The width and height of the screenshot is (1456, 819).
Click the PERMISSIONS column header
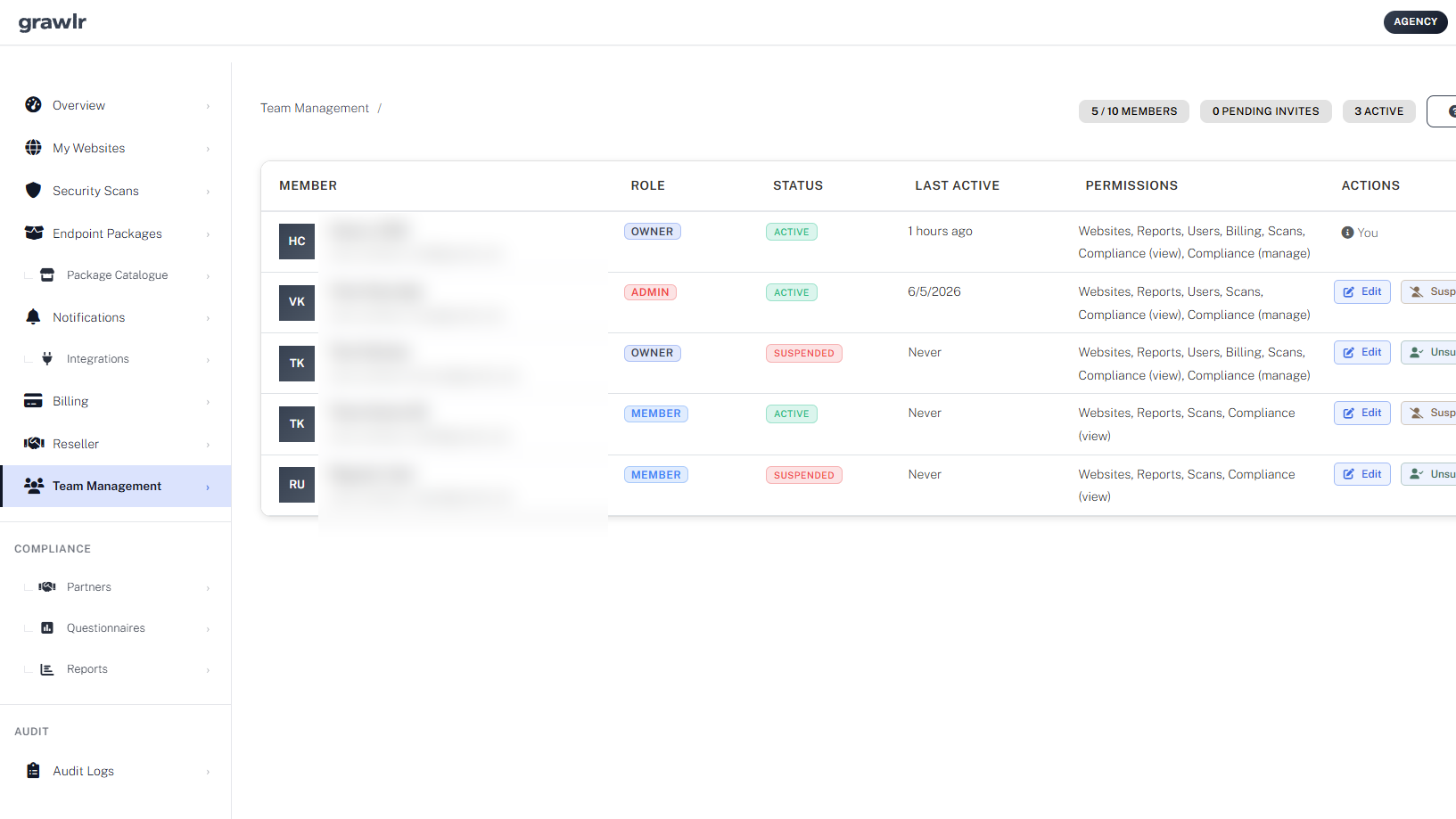point(1131,185)
